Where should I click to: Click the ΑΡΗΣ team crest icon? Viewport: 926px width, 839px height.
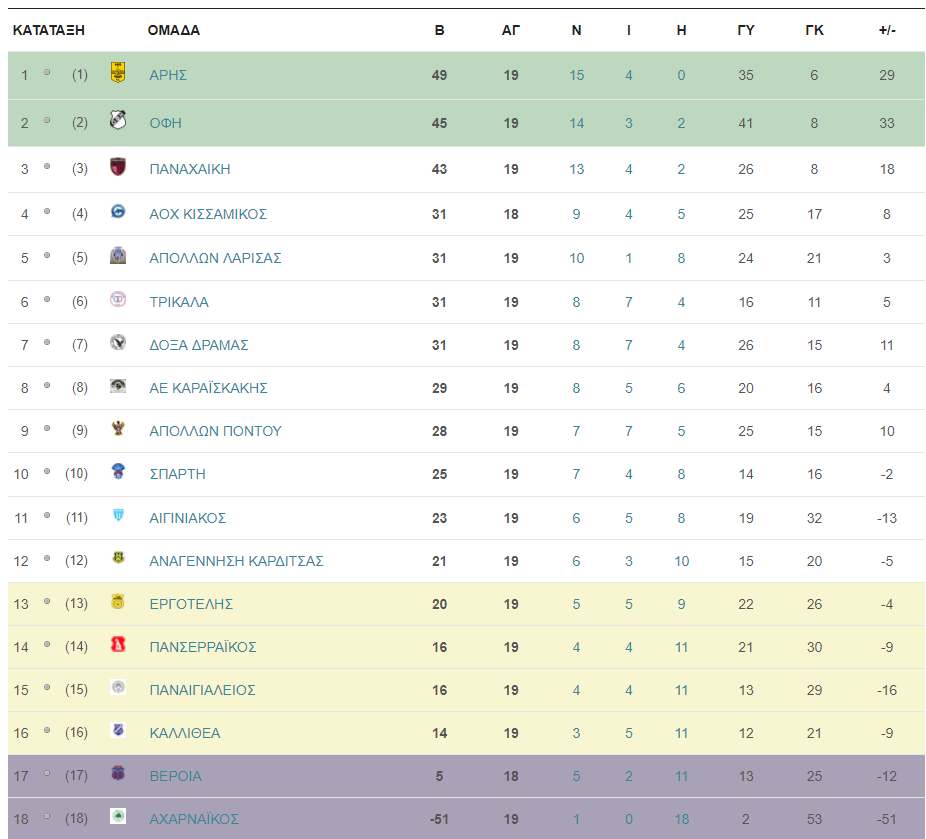click(x=118, y=73)
